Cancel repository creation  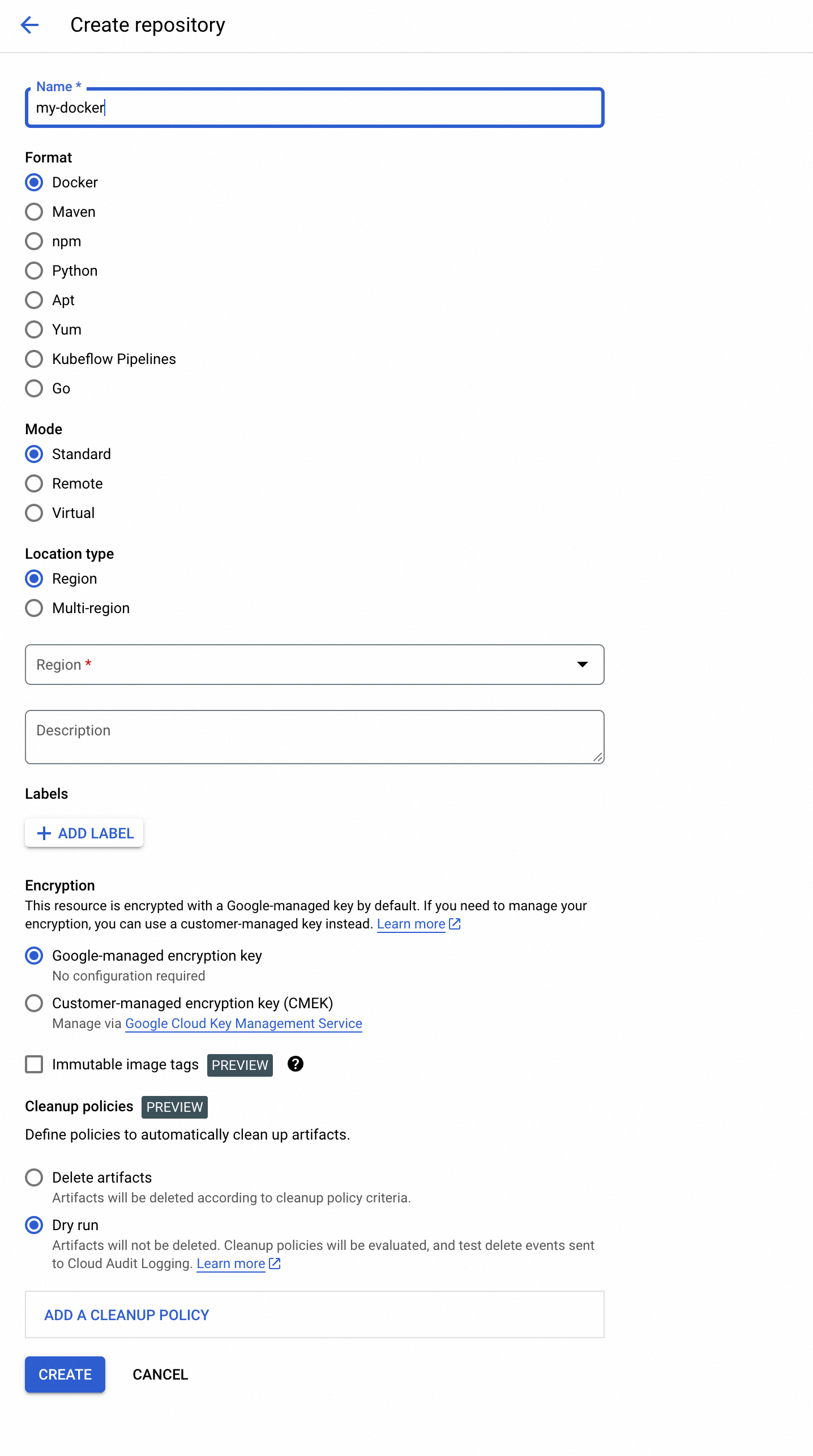pyautogui.click(x=160, y=1374)
